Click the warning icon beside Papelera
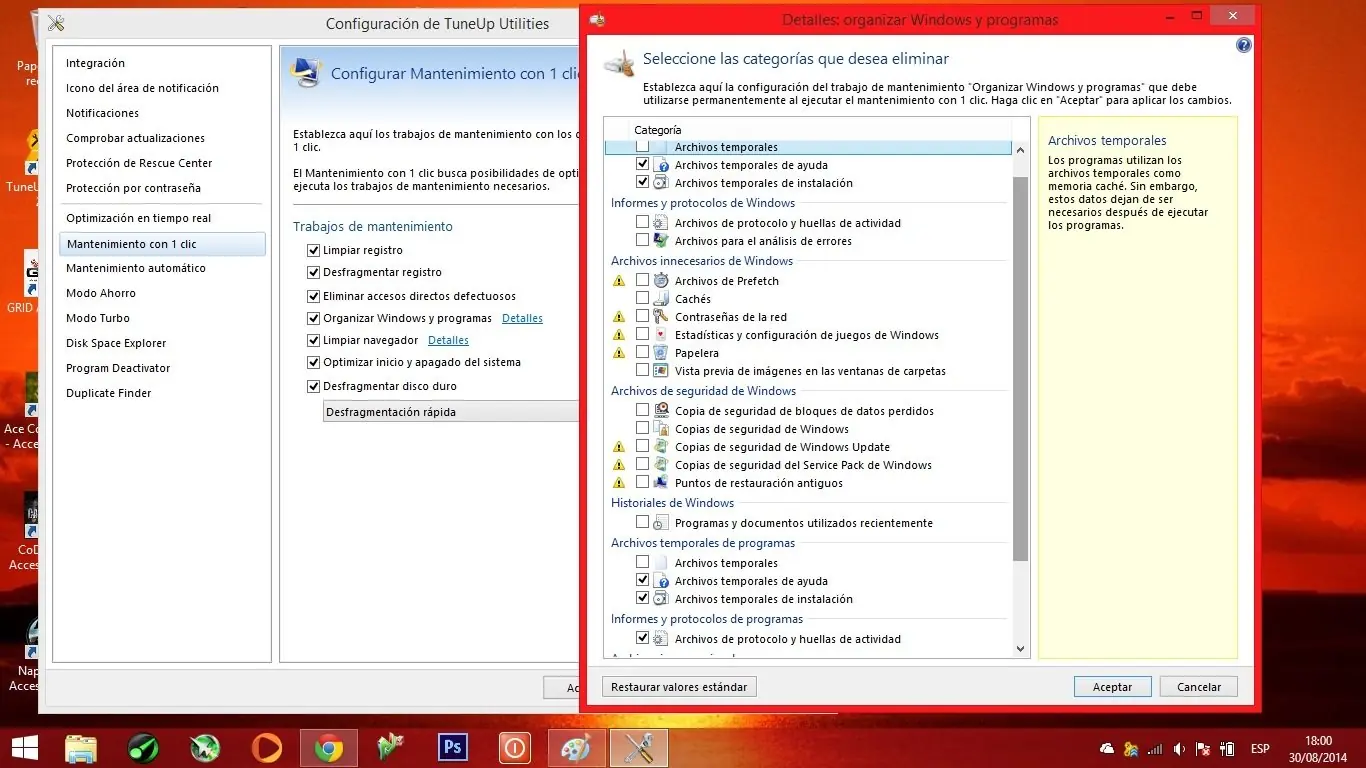1366x768 pixels. pos(619,353)
